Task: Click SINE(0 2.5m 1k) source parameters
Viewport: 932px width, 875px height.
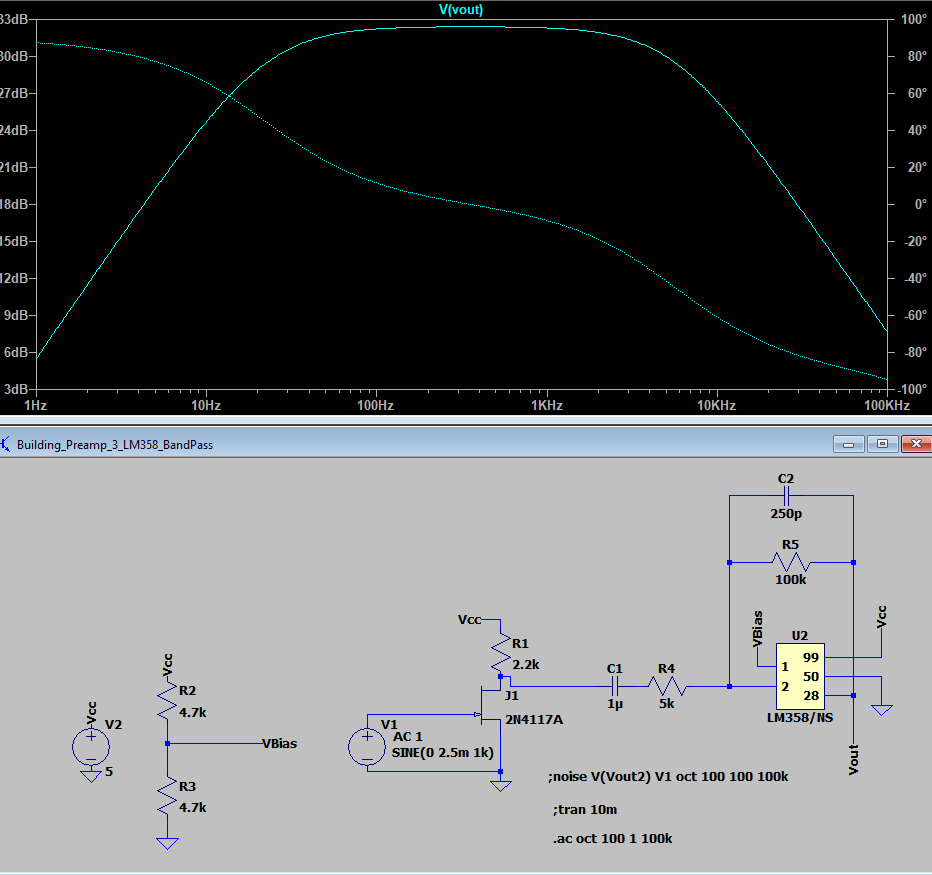Action: click(443, 753)
